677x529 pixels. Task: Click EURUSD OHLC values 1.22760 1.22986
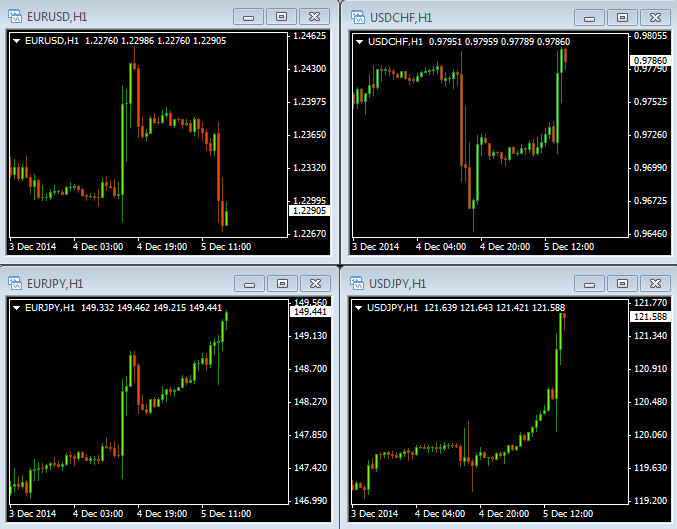tap(120, 41)
